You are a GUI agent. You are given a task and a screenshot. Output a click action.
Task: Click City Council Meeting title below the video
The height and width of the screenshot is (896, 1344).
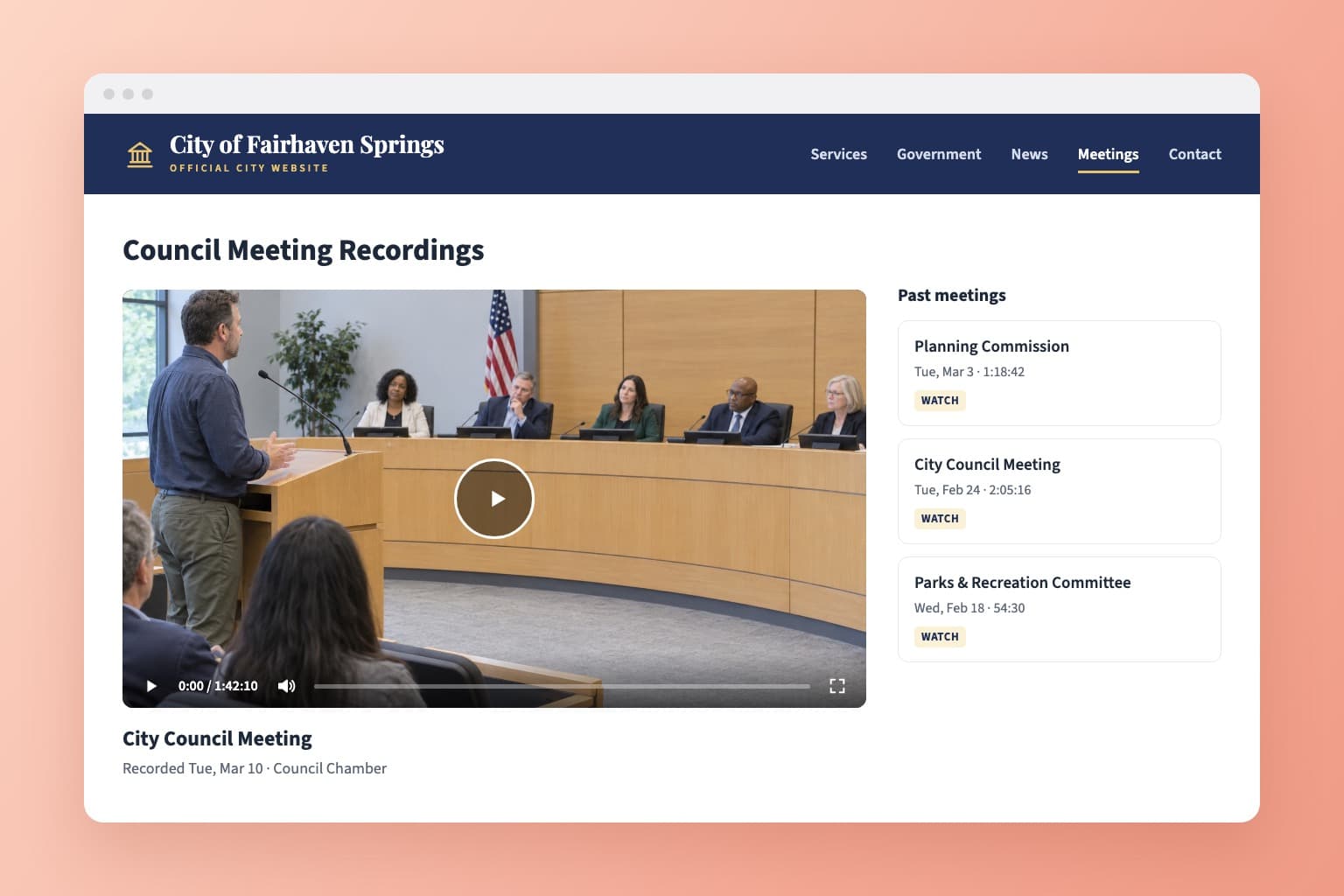217,739
